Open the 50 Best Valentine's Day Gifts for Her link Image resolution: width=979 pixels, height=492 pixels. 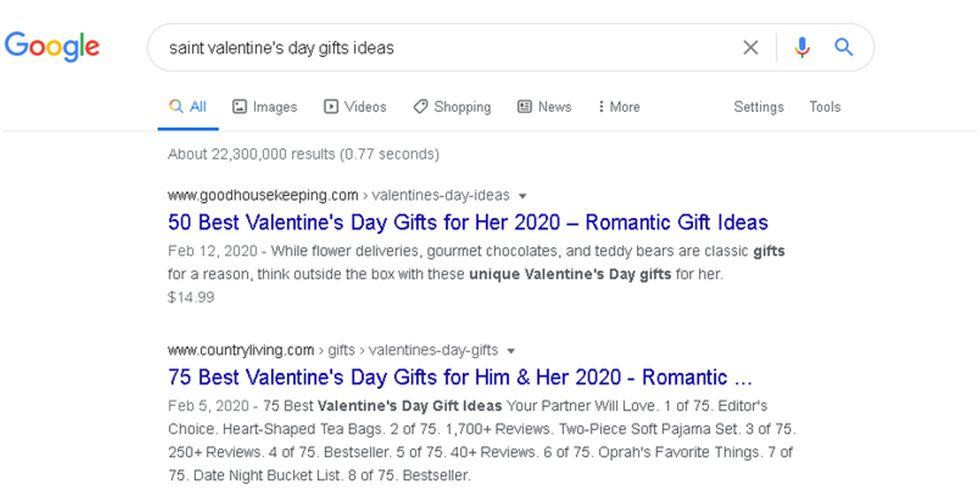point(468,222)
